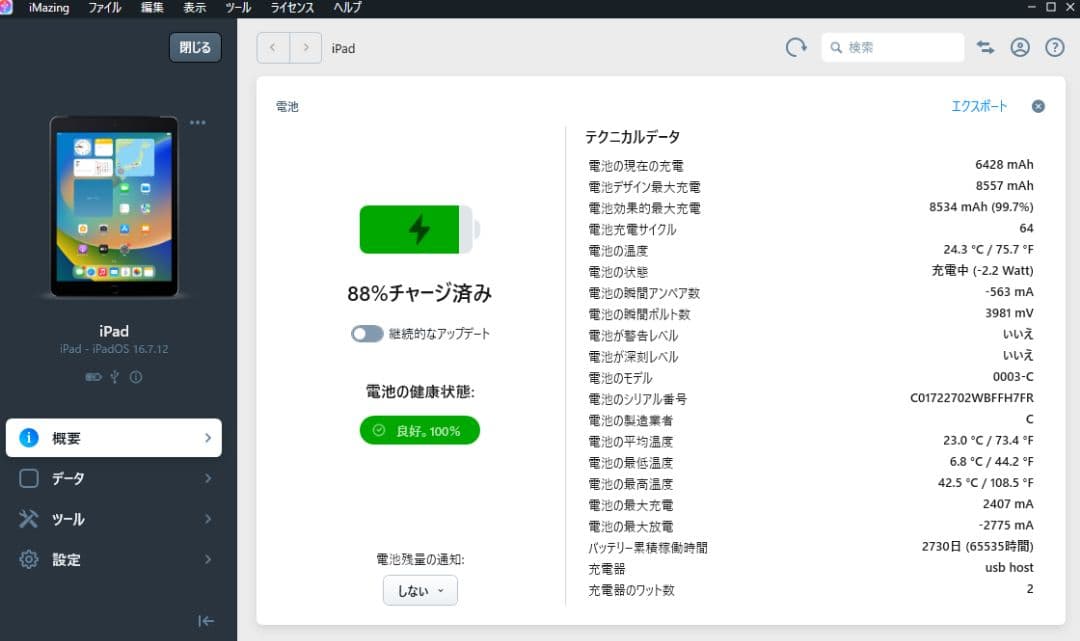Select the 23.0 °C / 73.4 °F average temperature

pos(988,441)
